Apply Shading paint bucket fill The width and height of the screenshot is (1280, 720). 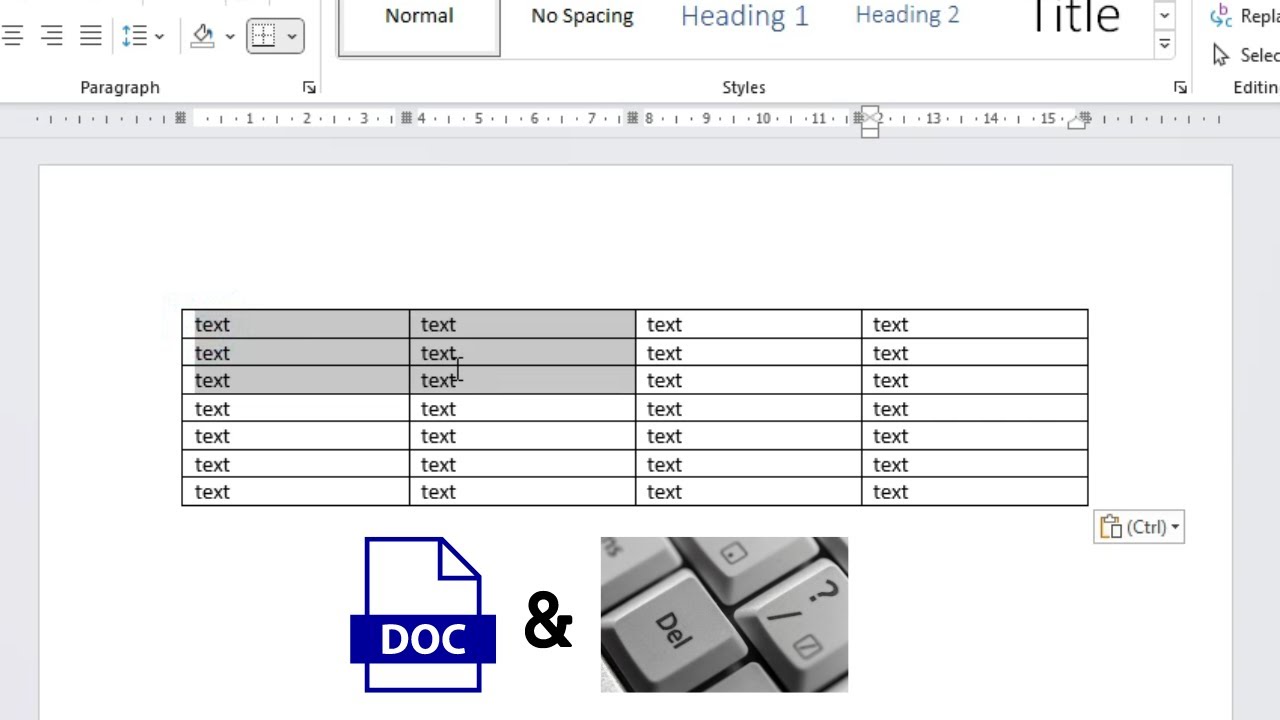(203, 36)
